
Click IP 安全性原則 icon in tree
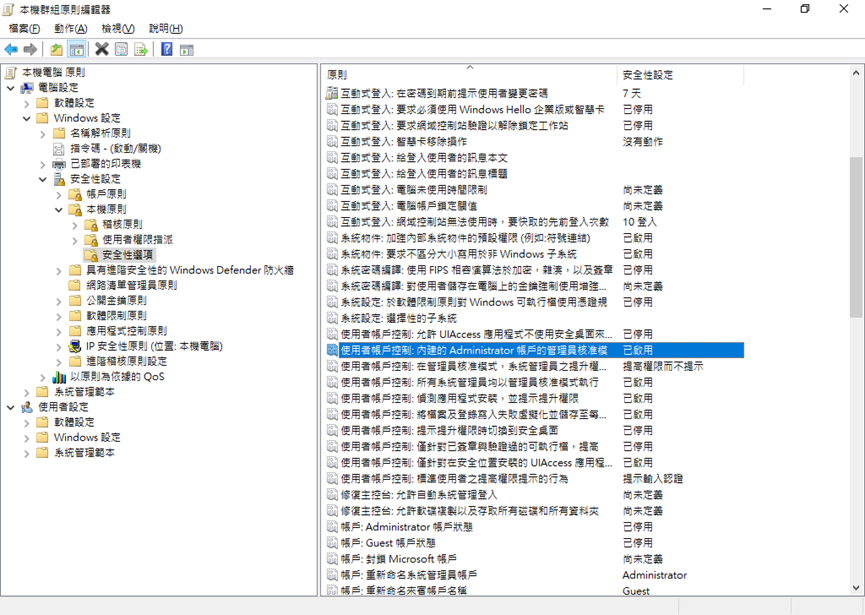[75, 346]
